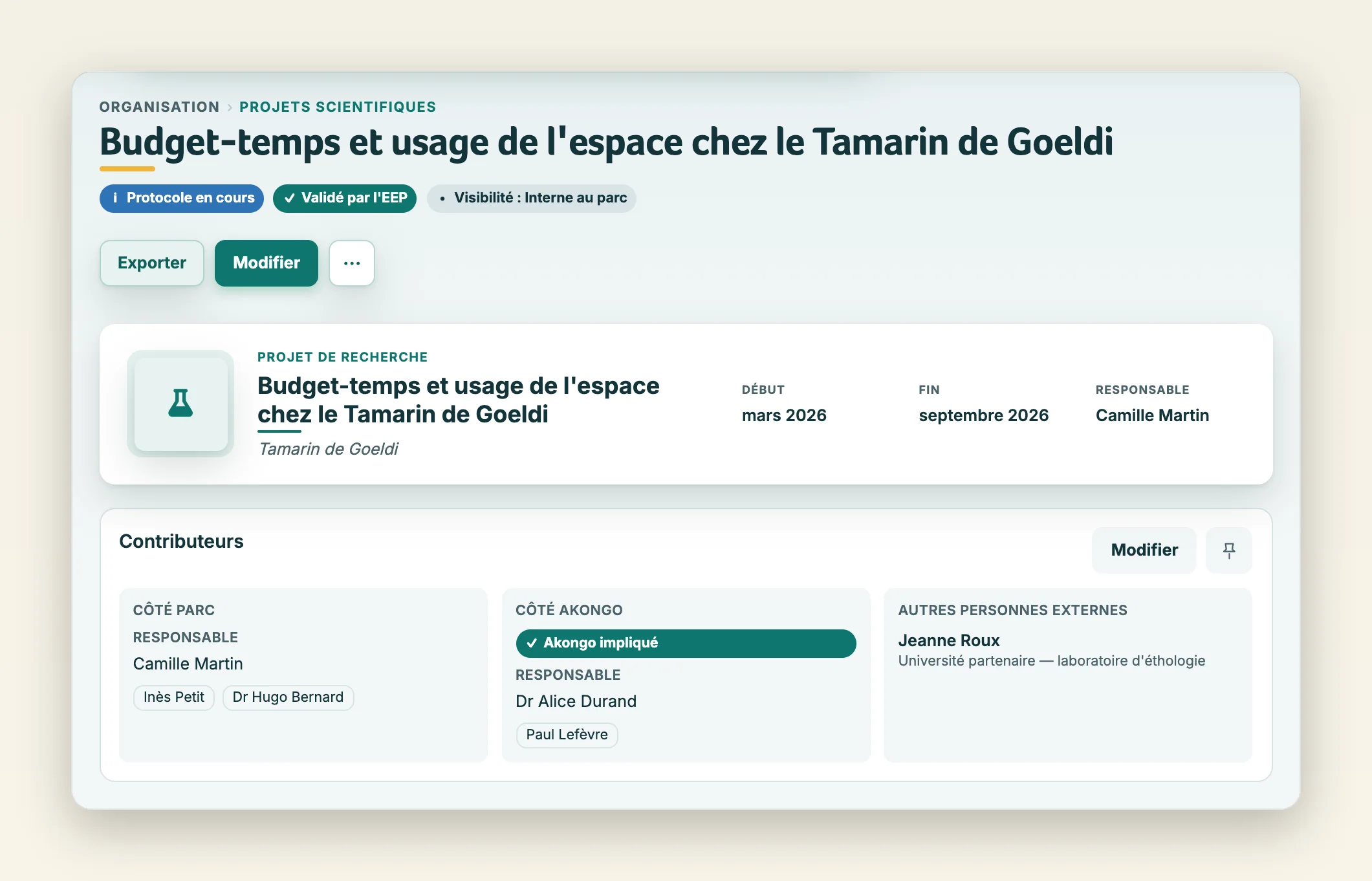Open the three-dots more options menu
1372x881 pixels.
(352, 263)
